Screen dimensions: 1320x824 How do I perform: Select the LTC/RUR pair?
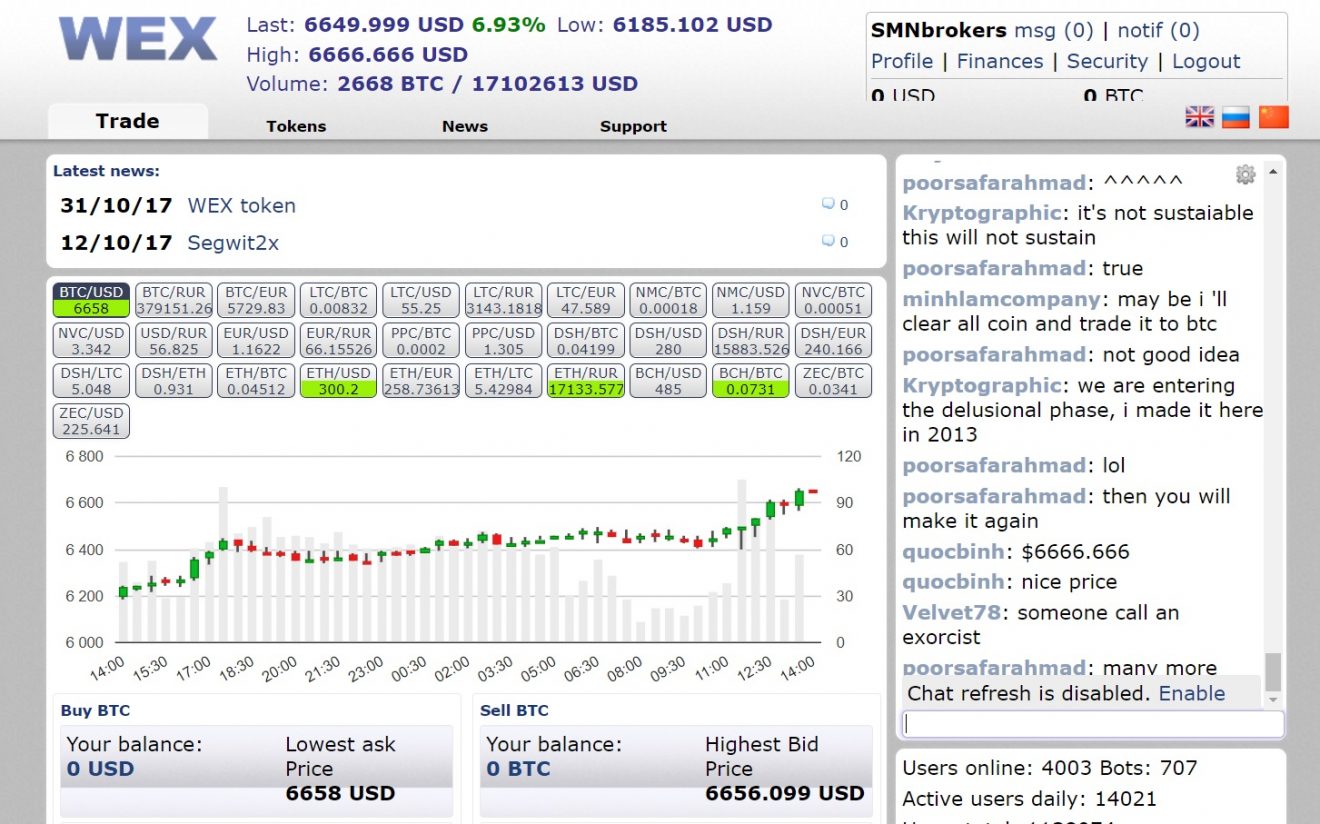coord(503,300)
